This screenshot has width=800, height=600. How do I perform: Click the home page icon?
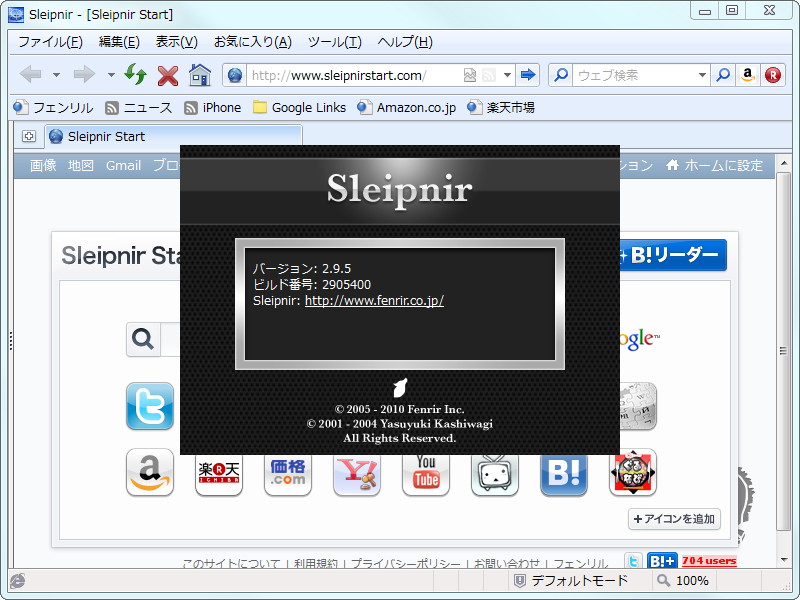[x=199, y=75]
